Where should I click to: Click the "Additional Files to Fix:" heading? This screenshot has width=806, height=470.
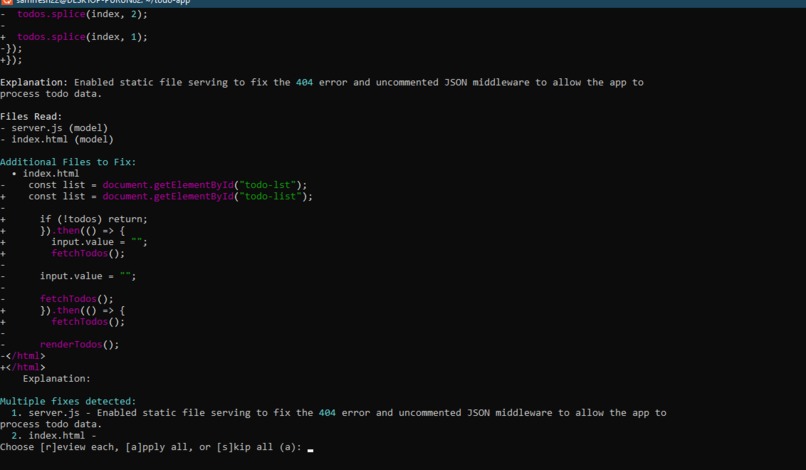point(68,162)
